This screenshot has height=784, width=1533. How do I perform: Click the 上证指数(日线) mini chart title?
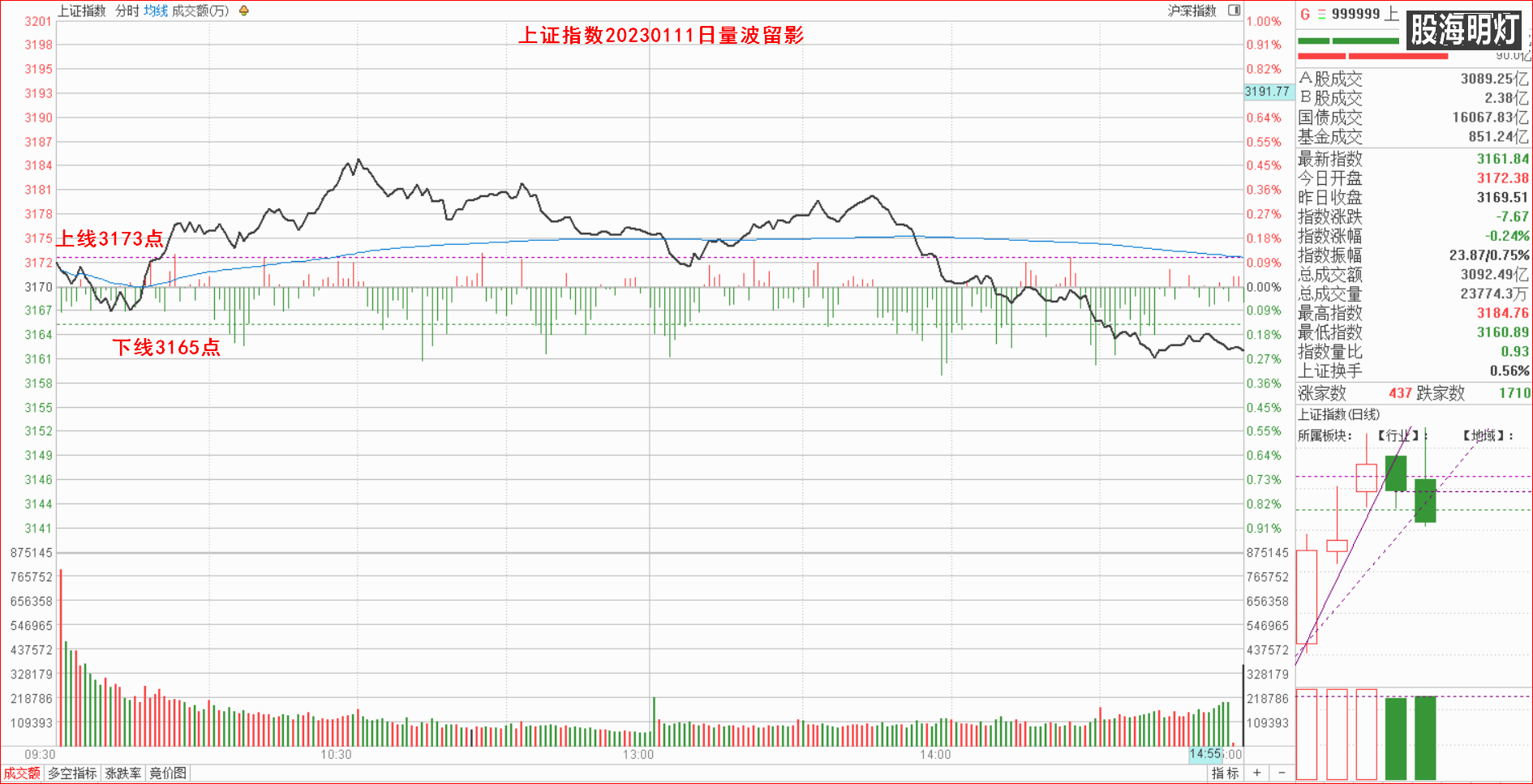1338,414
